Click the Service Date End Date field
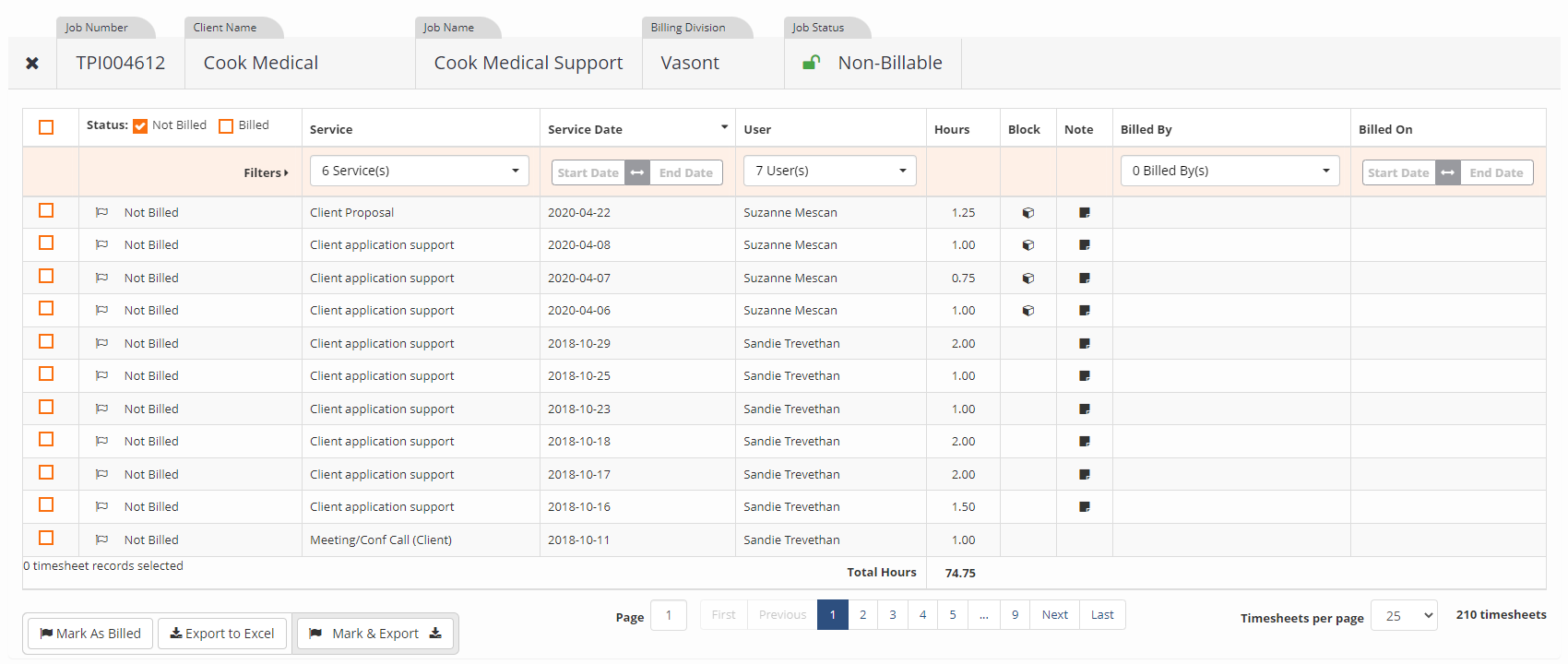Screen dimensions: 1568x664 click(x=686, y=172)
